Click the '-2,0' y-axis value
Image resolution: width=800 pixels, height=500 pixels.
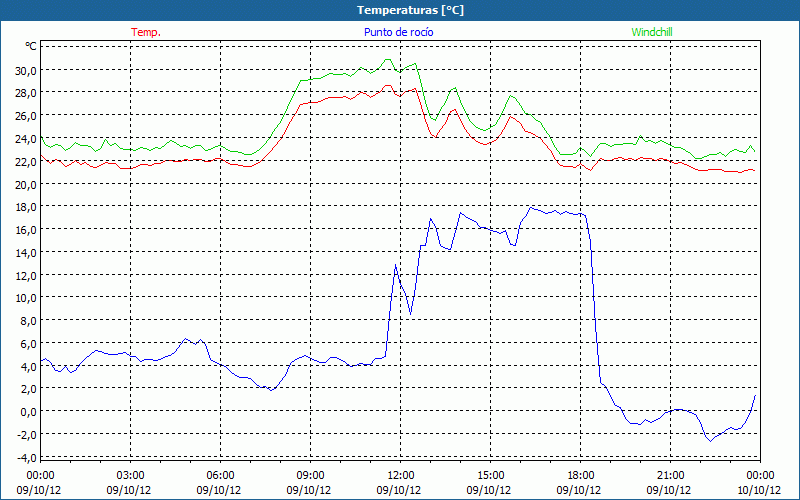click(27, 434)
